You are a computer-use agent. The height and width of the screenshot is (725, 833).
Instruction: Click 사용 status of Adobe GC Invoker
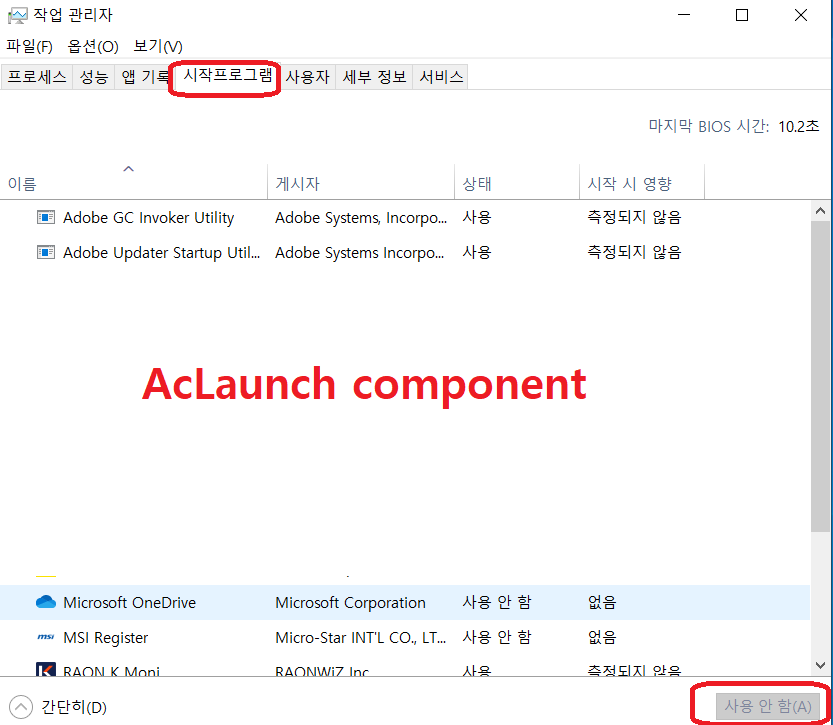click(x=477, y=217)
